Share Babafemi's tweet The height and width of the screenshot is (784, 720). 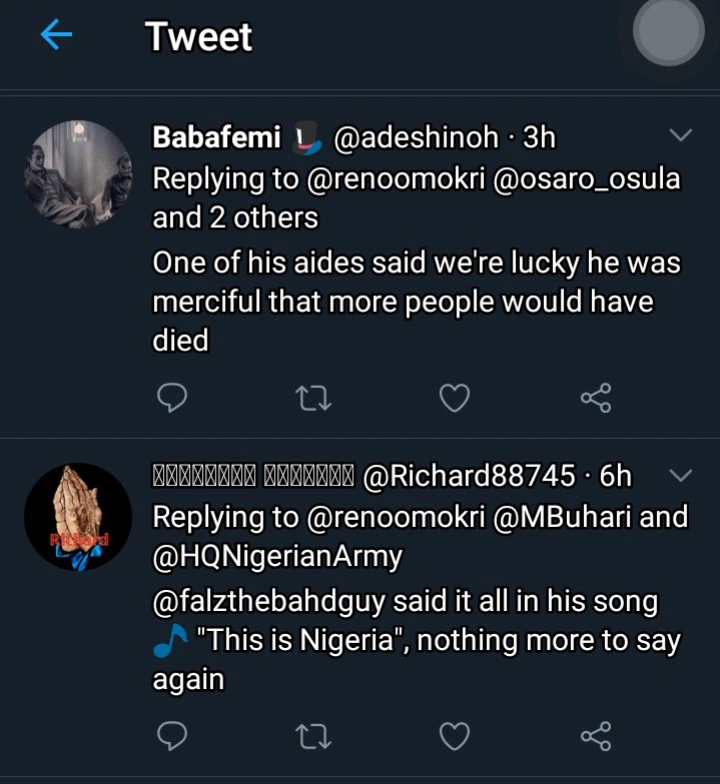click(595, 399)
